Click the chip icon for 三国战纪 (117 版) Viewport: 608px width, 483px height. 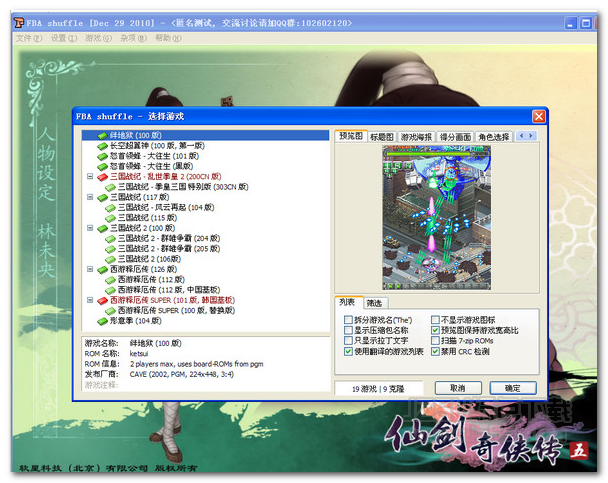pyautogui.click(x=102, y=197)
